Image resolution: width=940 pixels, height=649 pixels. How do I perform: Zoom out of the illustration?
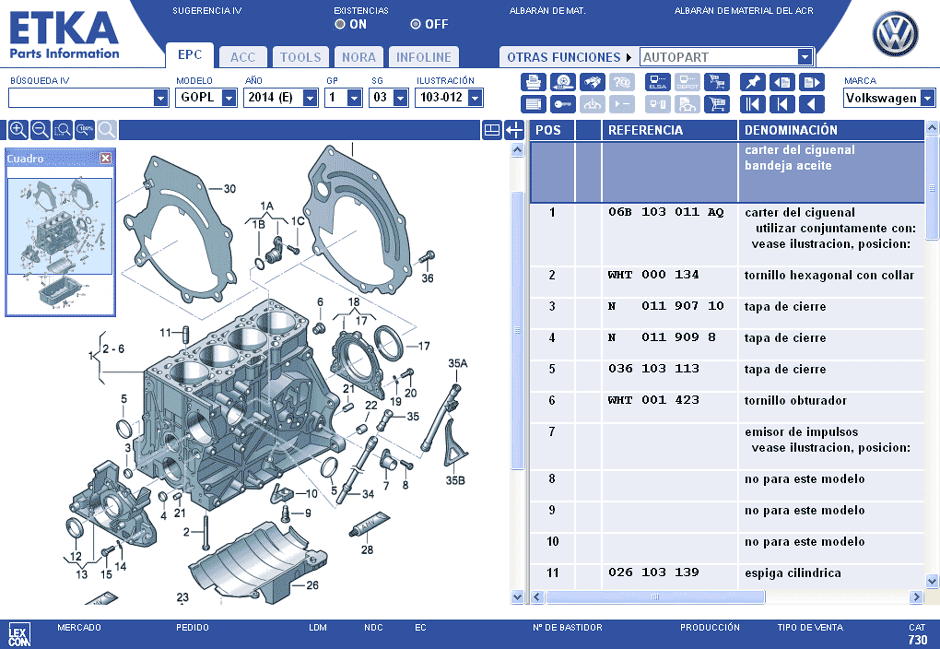coord(40,129)
